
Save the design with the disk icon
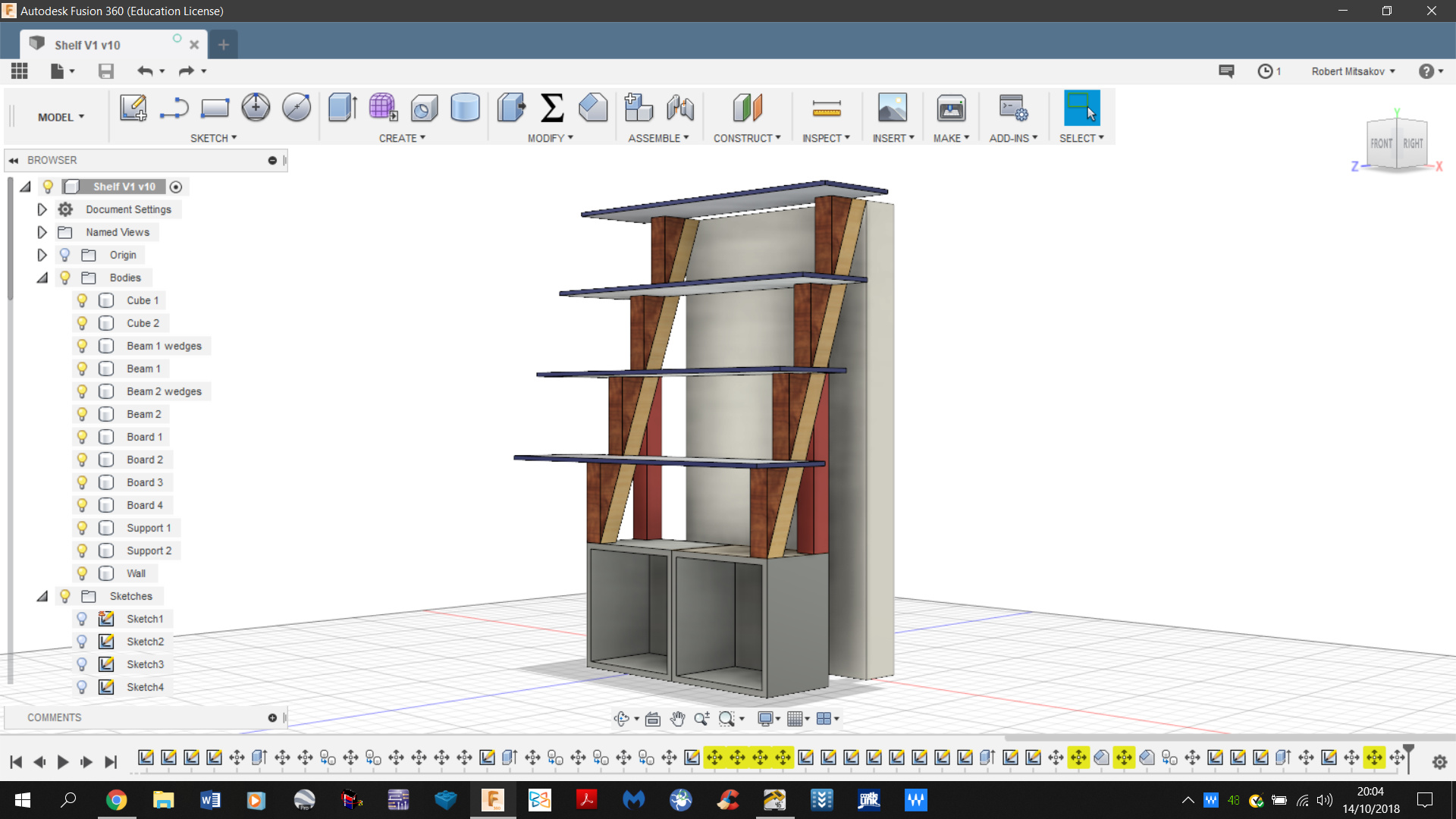coord(106,71)
